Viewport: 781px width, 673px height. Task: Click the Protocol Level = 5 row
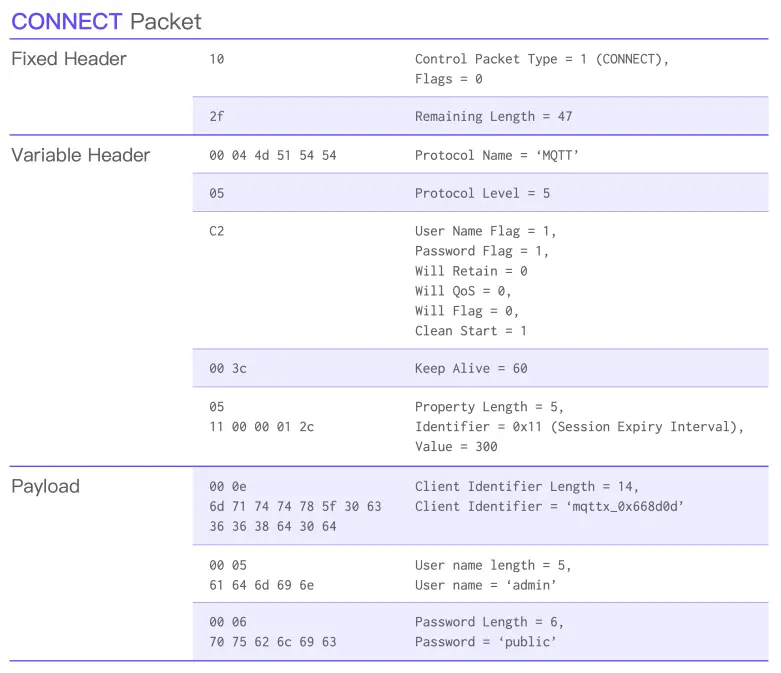pyautogui.click(x=480, y=193)
